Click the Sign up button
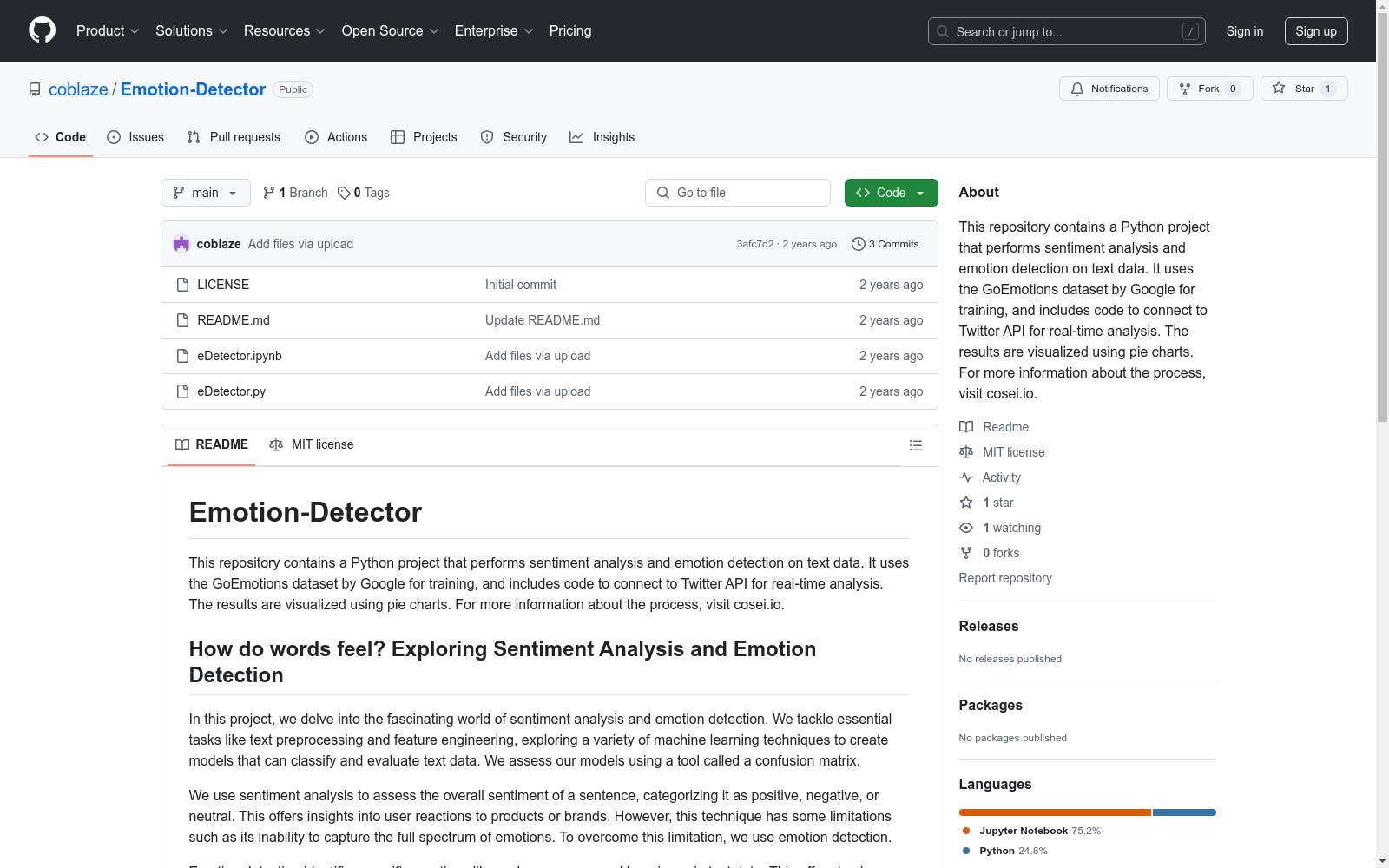This screenshot has width=1389, height=868. coord(1316,31)
